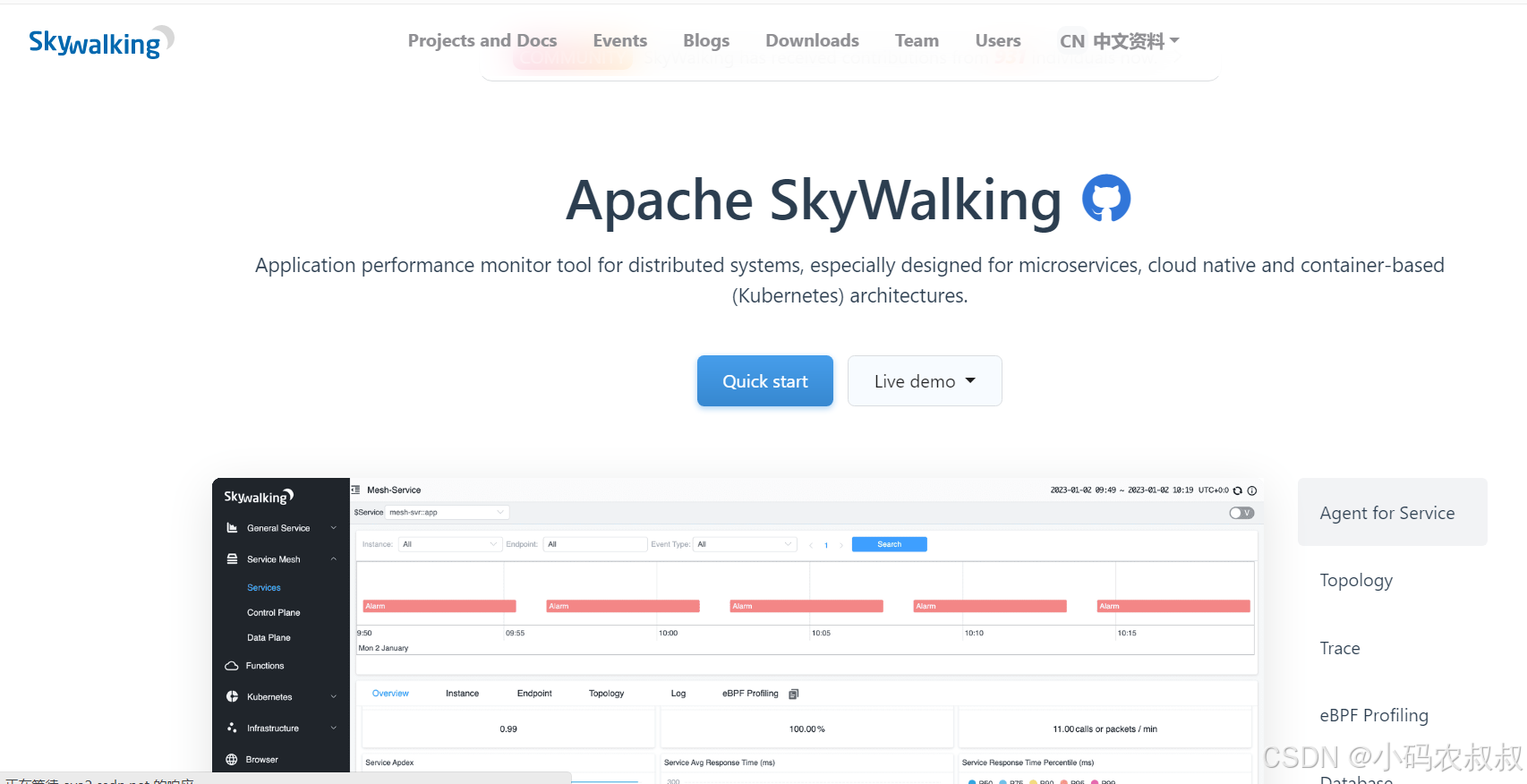Click the Browser globe icon
This screenshot has width=1527, height=784.
click(232, 760)
